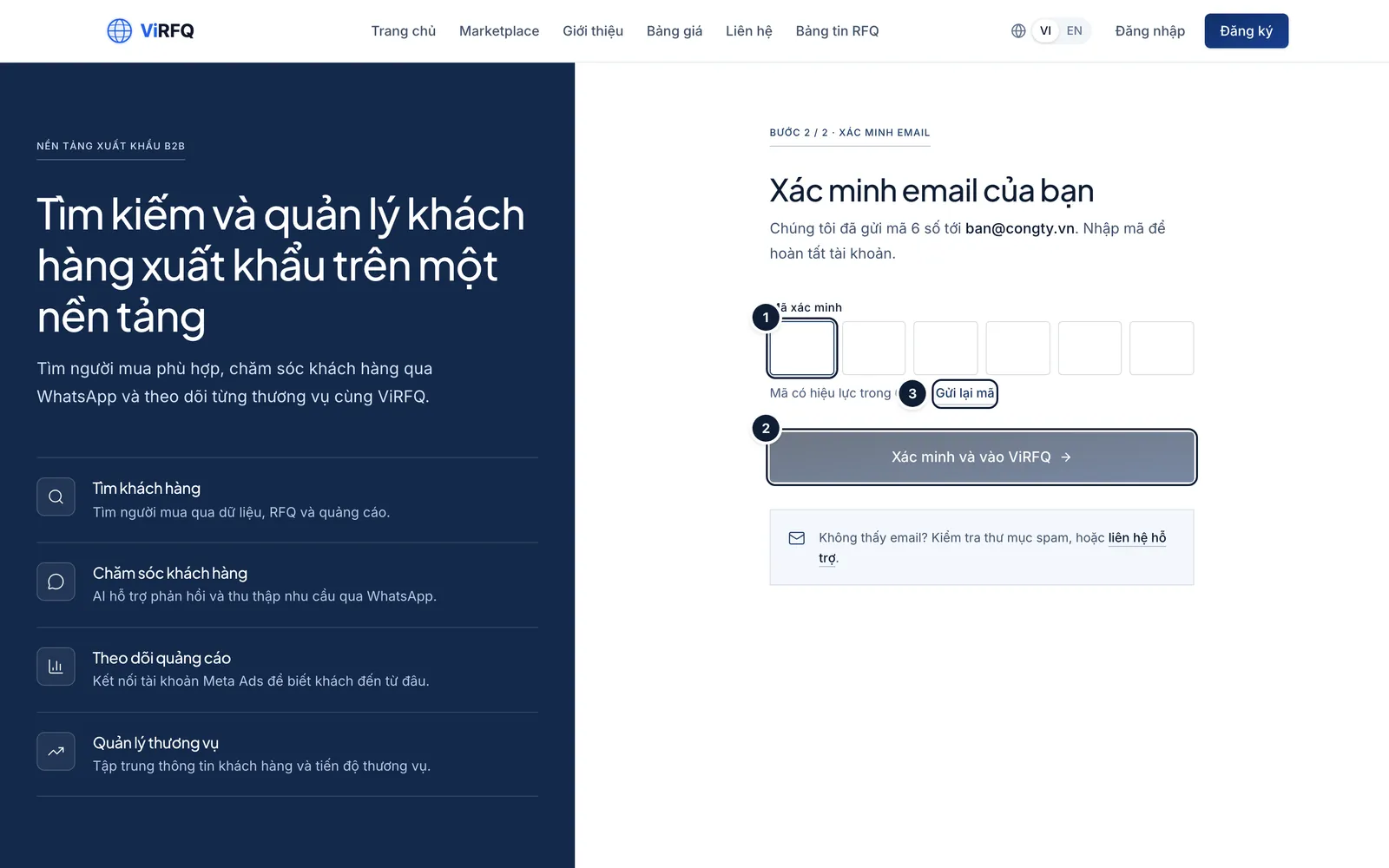The width and height of the screenshot is (1389, 868).
Task: Click Xác minh và vào ViRFQ button
Action: [x=982, y=457]
